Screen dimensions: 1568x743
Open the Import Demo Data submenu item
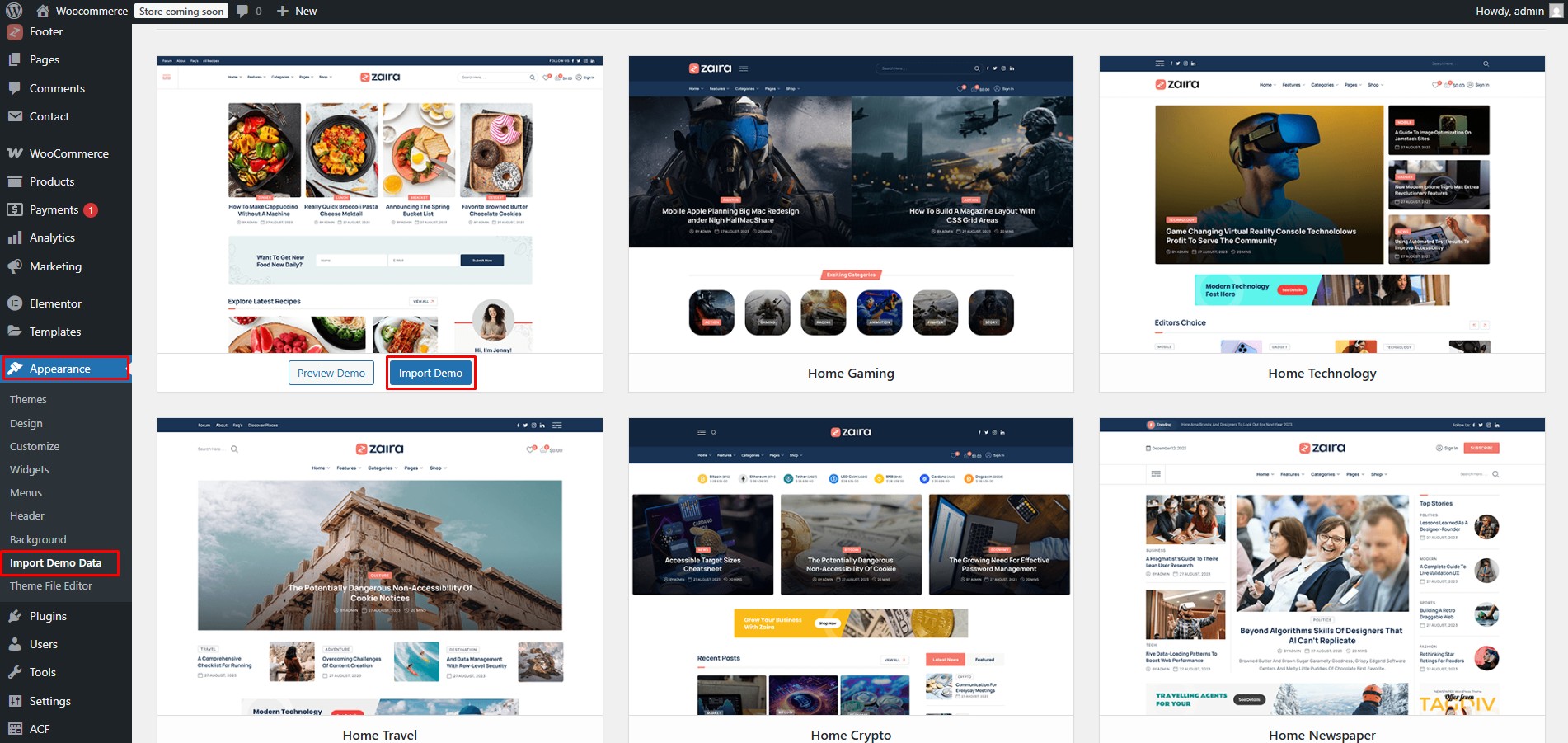point(56,563)
